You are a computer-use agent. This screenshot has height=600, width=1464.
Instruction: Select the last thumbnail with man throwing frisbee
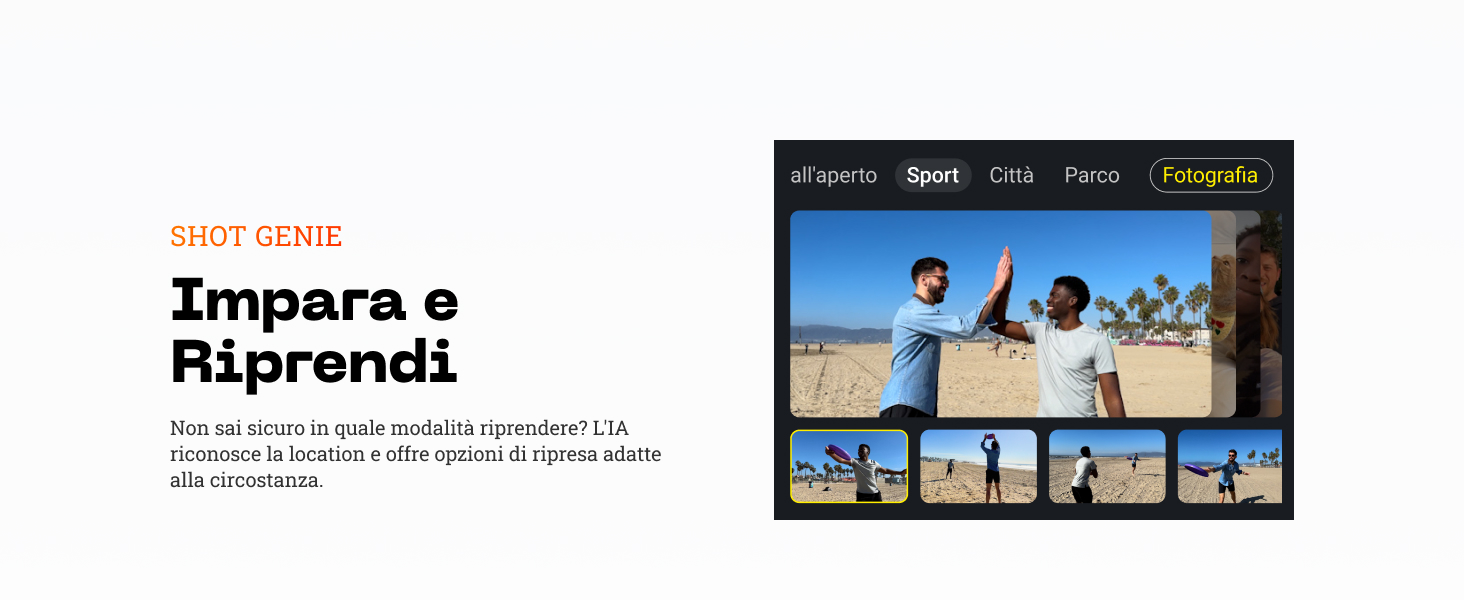1230,466
